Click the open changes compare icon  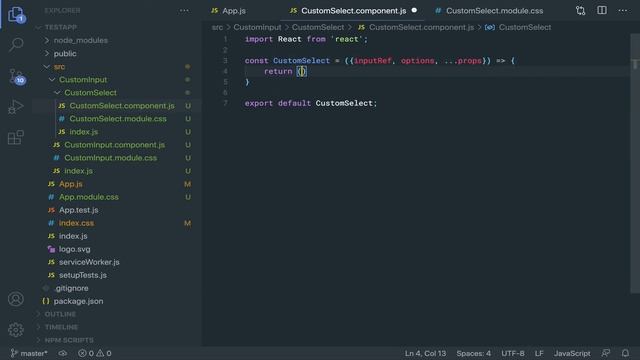580,11
